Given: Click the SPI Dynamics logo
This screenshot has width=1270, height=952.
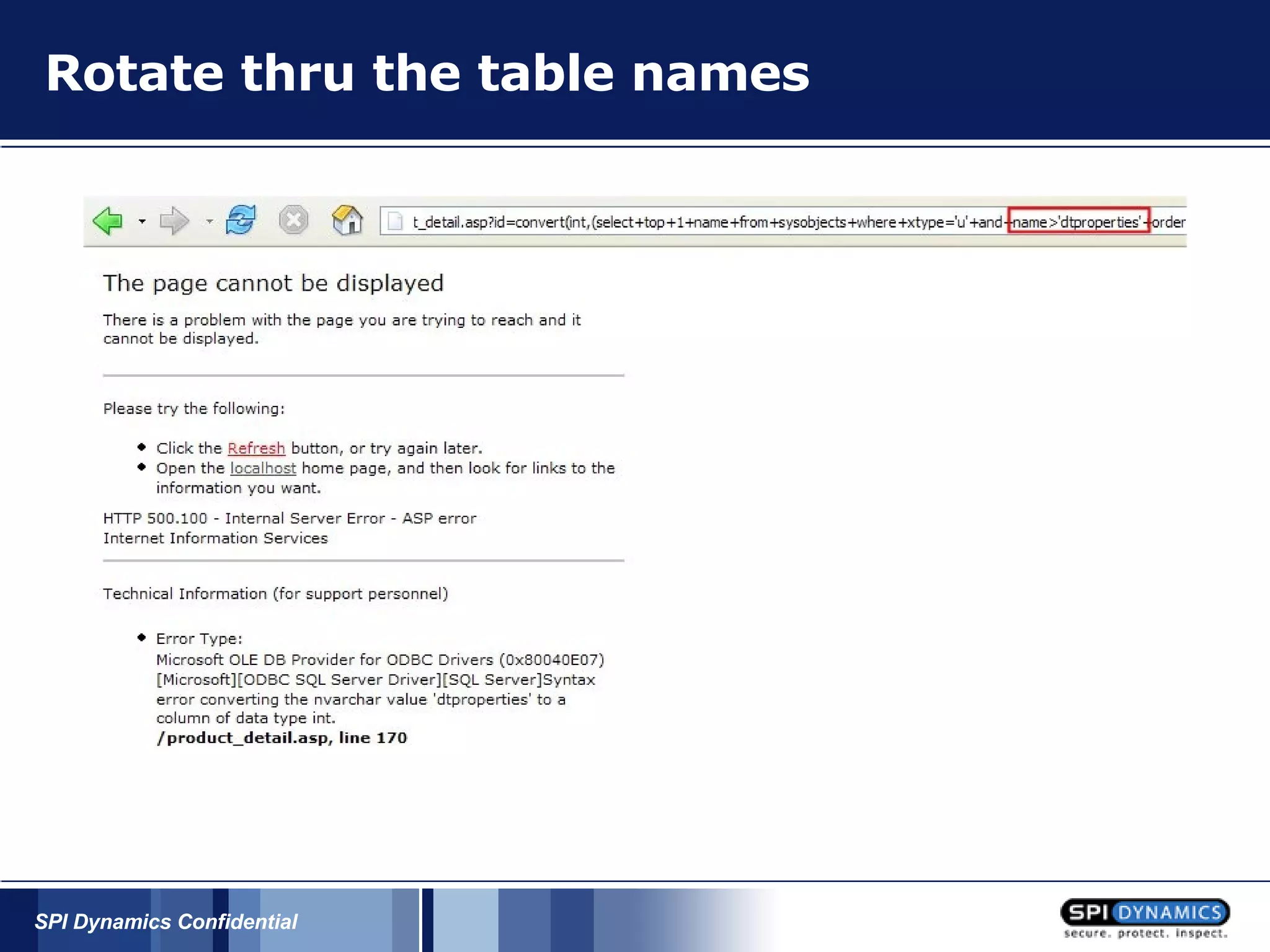Looking at the screenshot, I should (1145, 919).
